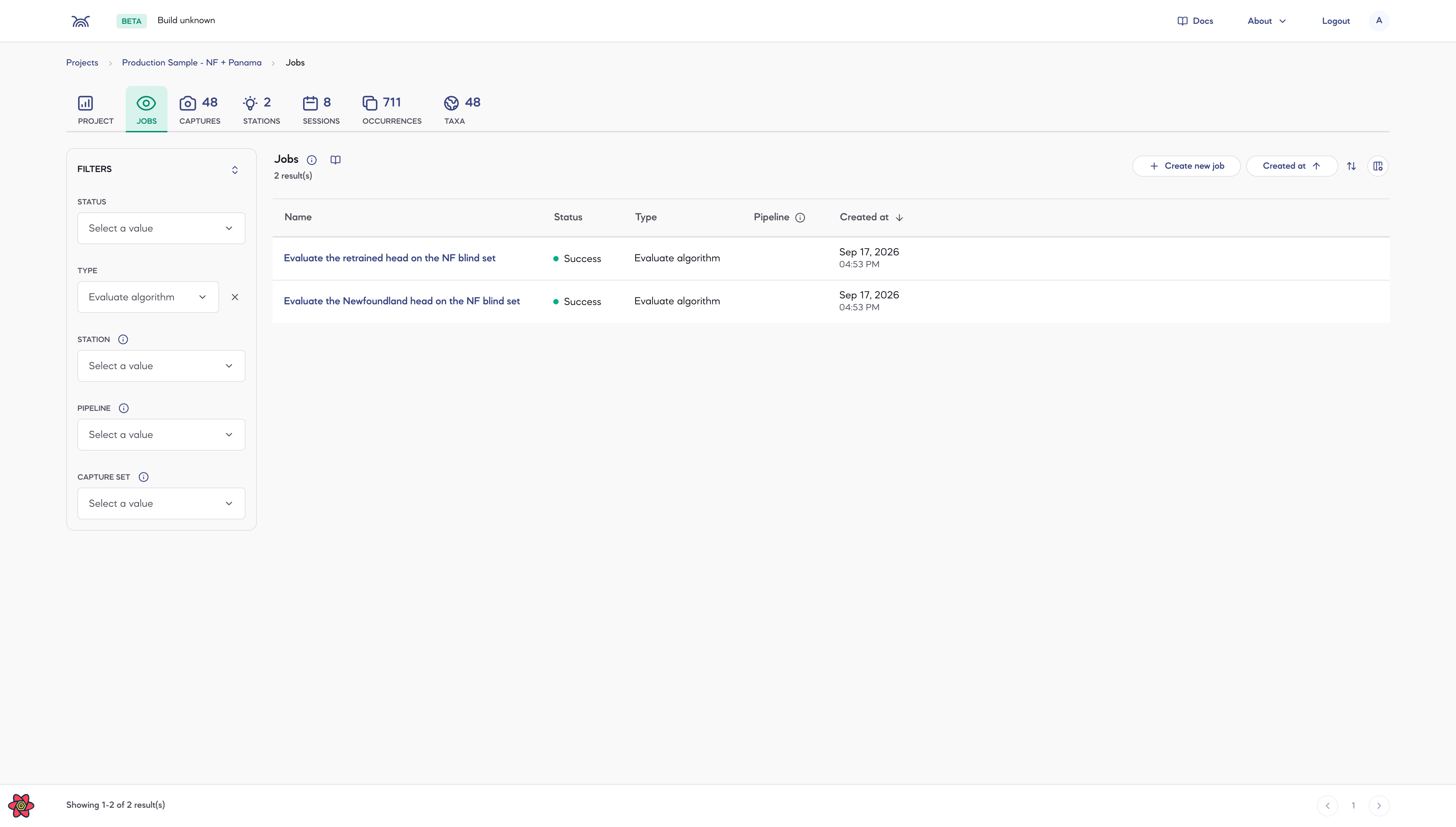Switch to the Taxa tab

[x=462, y=109]
